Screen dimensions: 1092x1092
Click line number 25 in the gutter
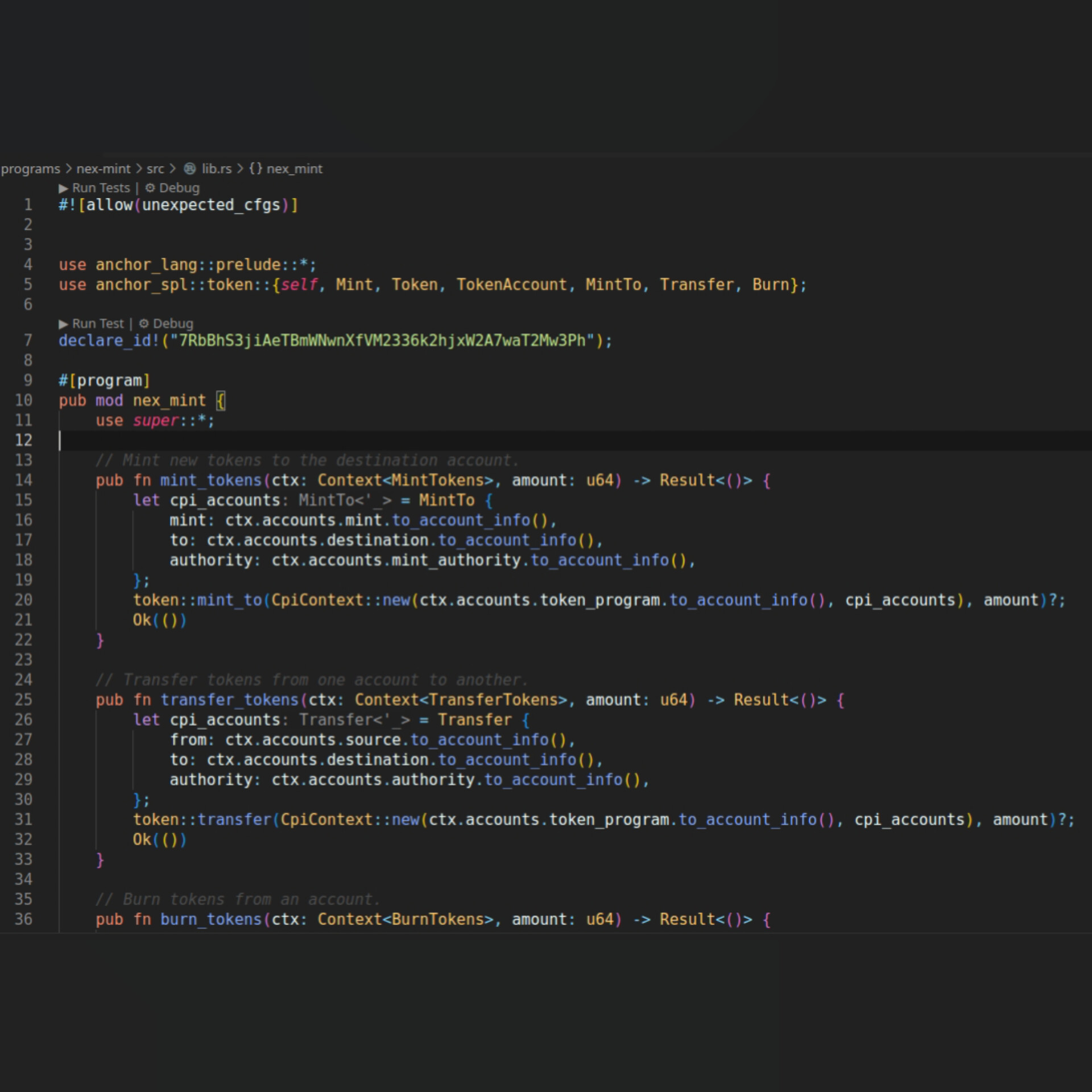(23, 700)
